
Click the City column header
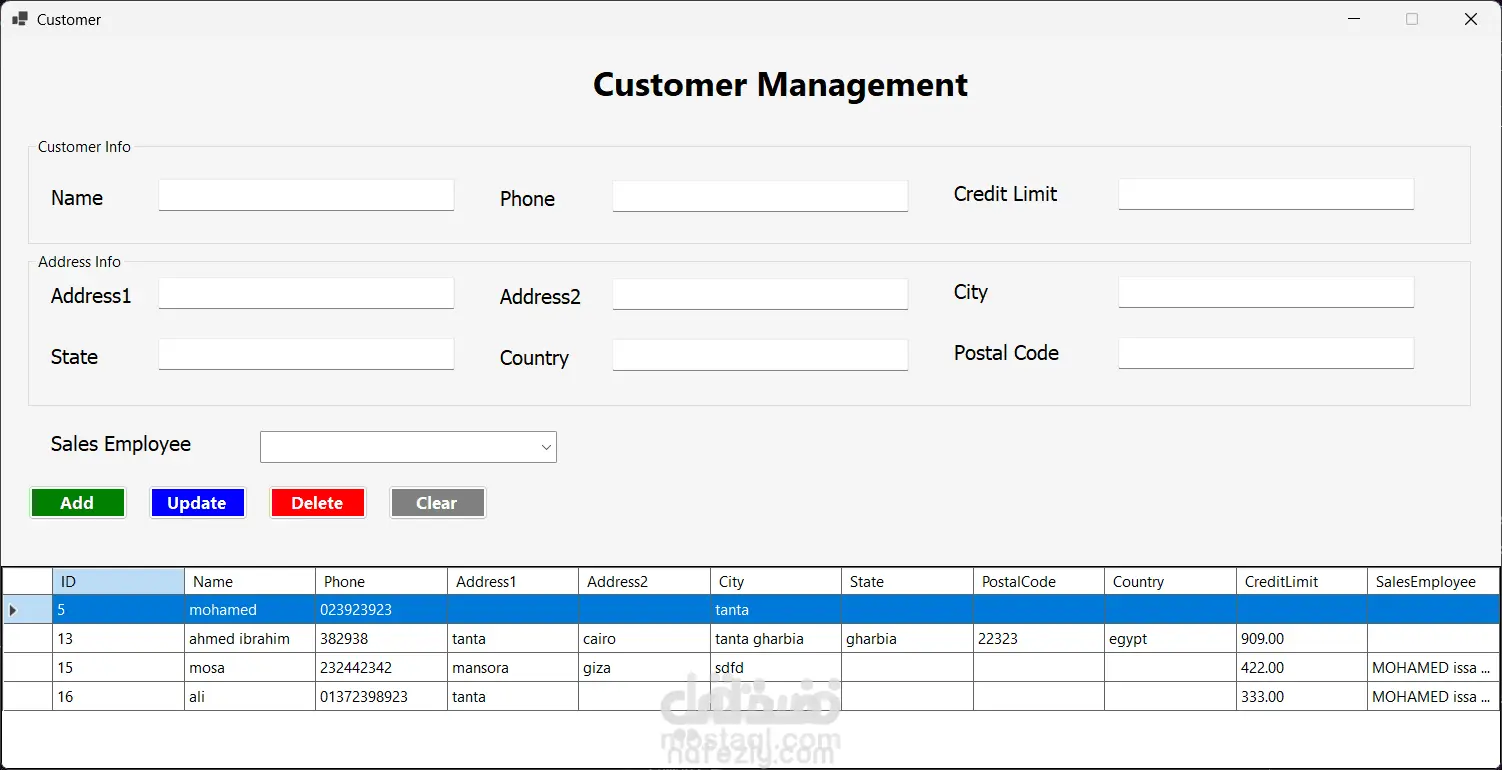[776, 581]
